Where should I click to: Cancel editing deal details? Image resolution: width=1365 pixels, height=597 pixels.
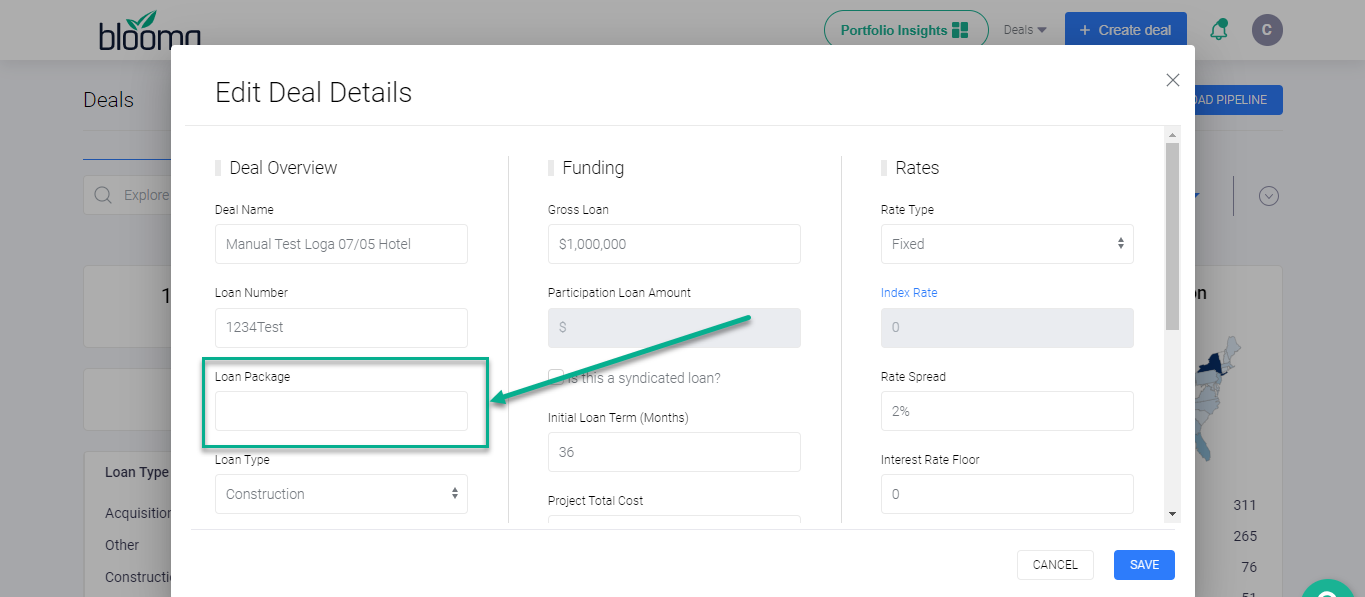point(1055,565)
